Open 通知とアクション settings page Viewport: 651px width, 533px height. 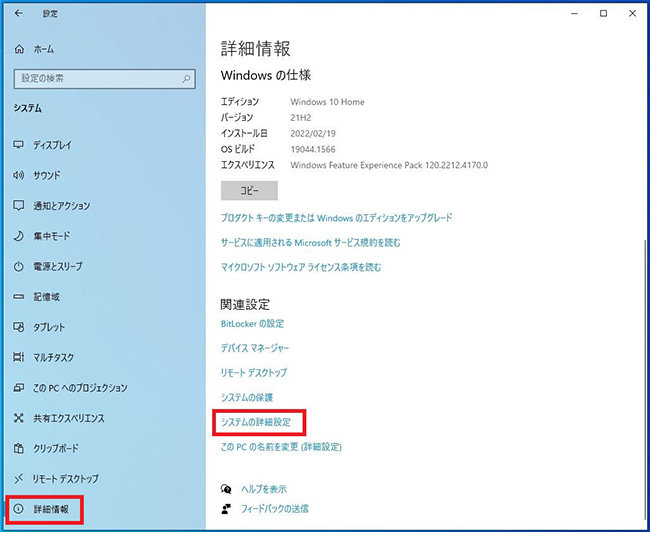pos(61,205)
